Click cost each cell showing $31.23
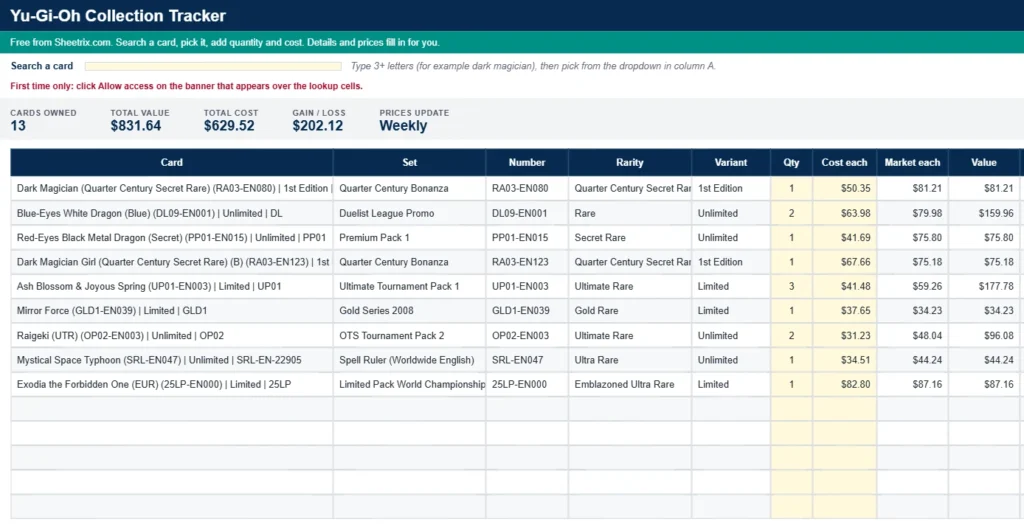Image resolution: width=1024 pixels, height=530 pixels. [x=844, y=335]
